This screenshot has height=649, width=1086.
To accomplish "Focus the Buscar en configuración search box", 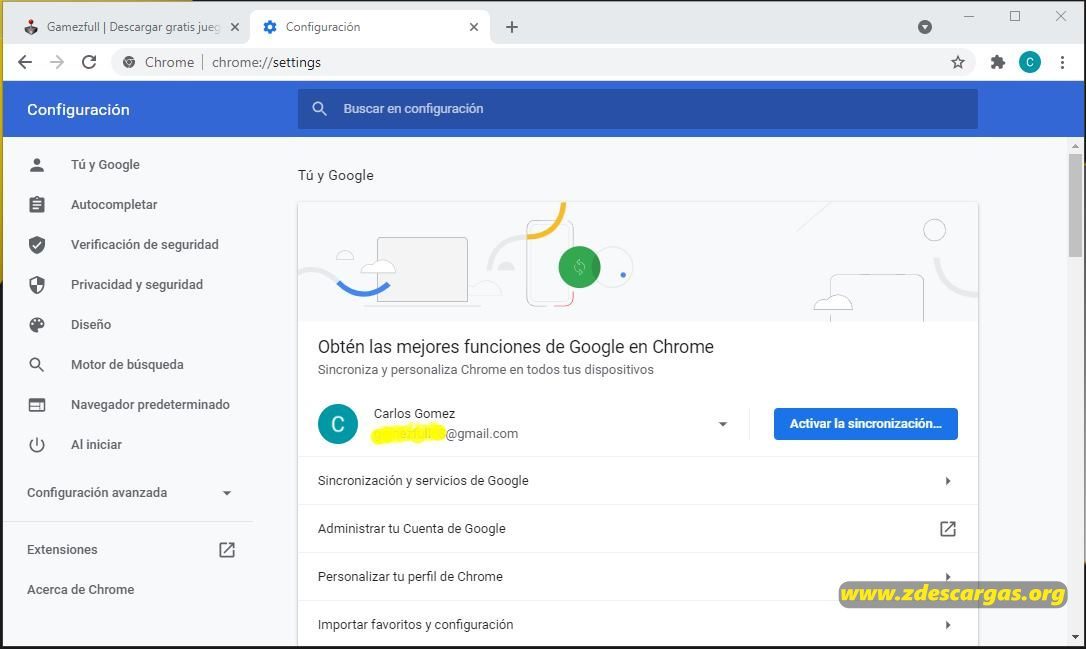I will [x=637, y=109].
